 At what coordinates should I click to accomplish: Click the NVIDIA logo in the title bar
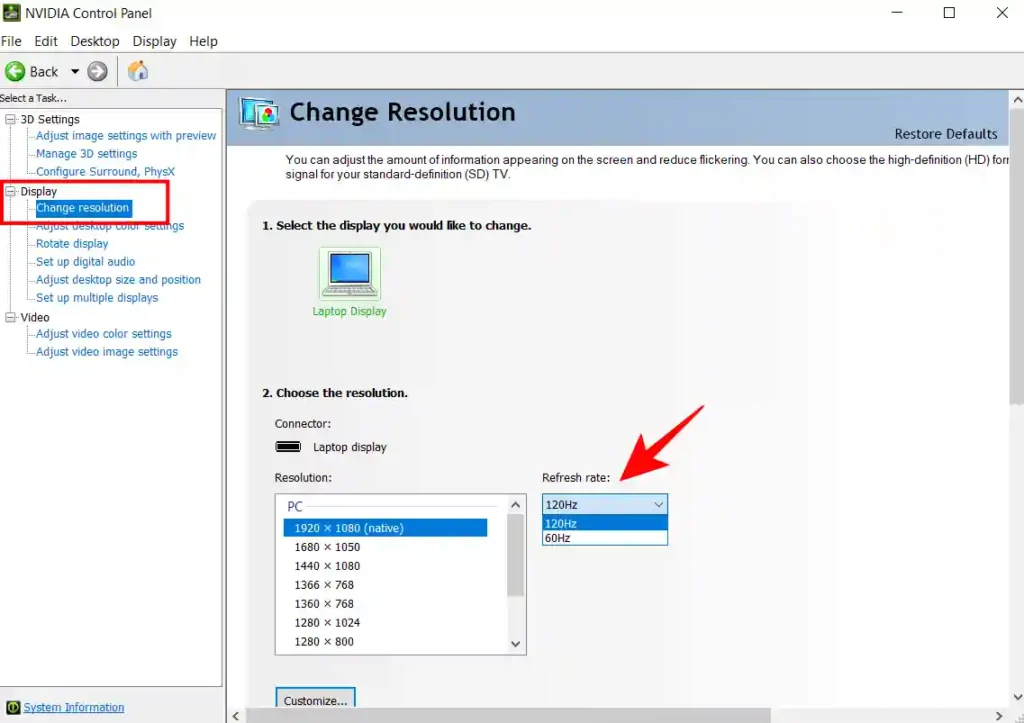14,13
